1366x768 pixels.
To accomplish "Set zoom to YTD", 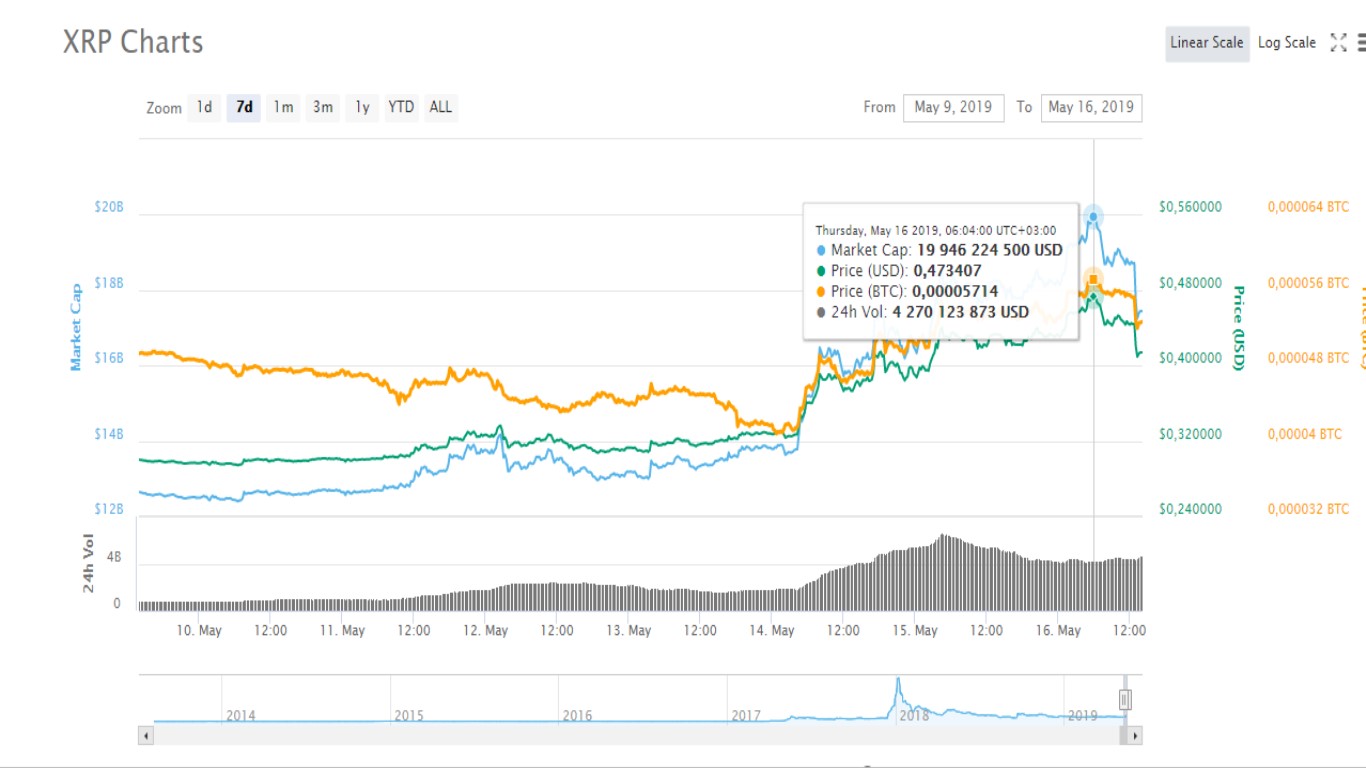I will (401, 107).
